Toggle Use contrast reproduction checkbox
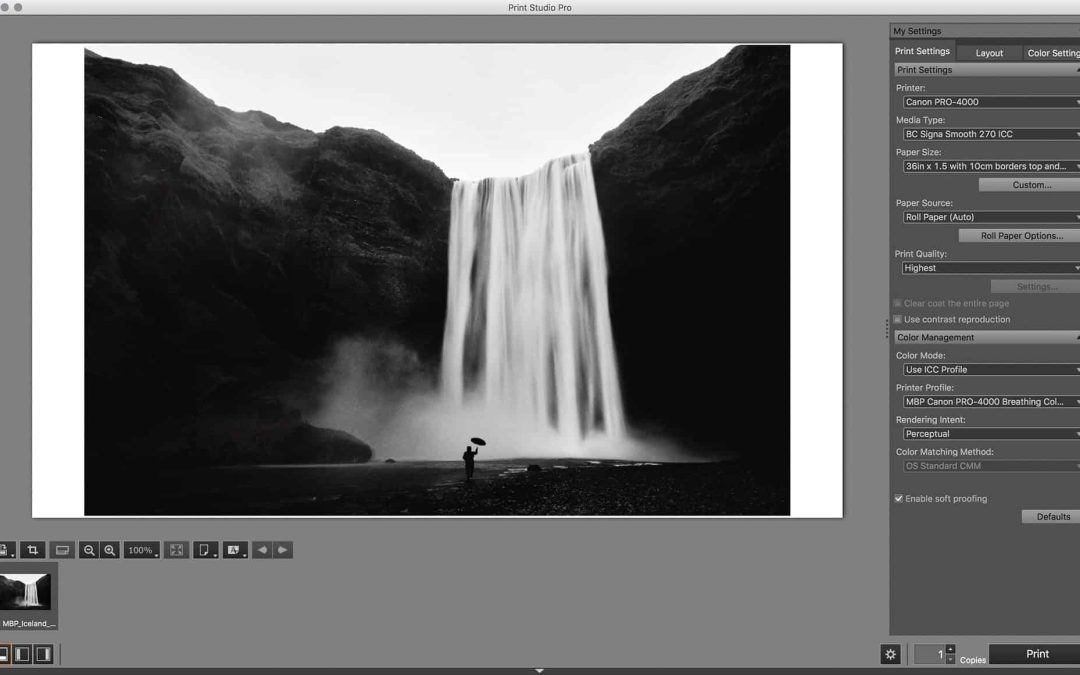The height and width of the screenshot is (675, 1080). pos(899,320)
